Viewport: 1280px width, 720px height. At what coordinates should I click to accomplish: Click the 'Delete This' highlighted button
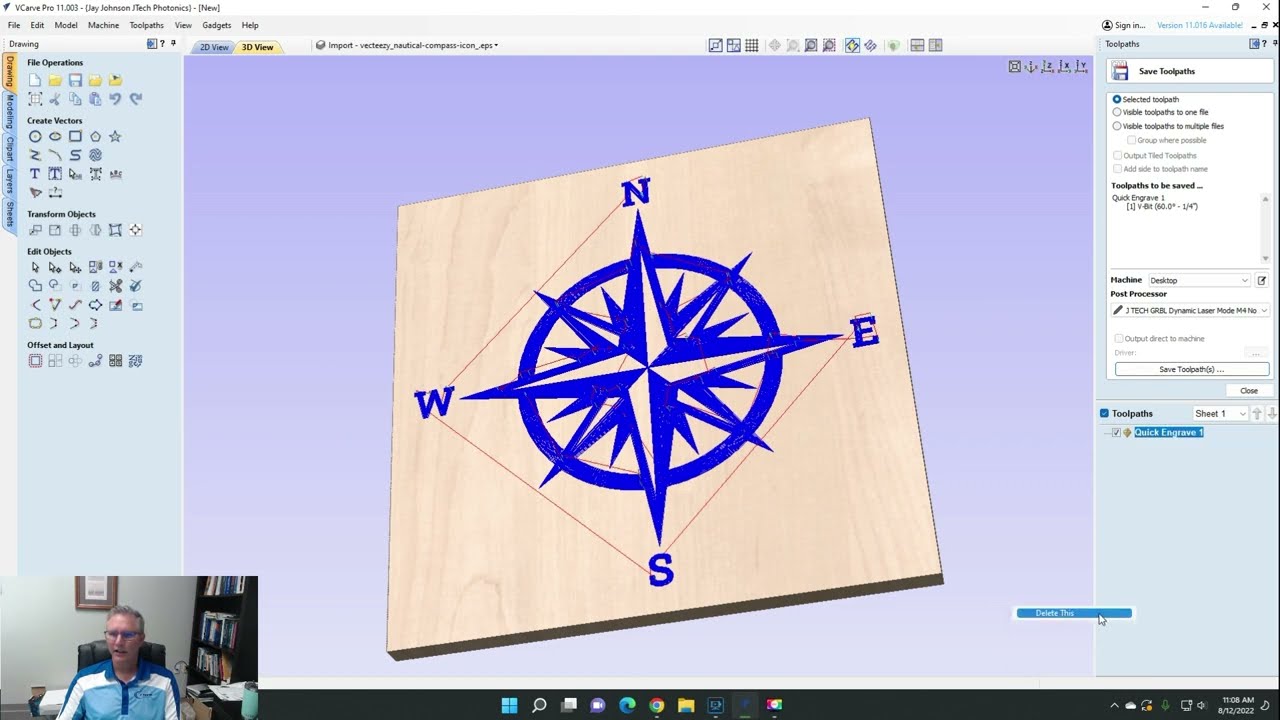(x=1074, y=613)
